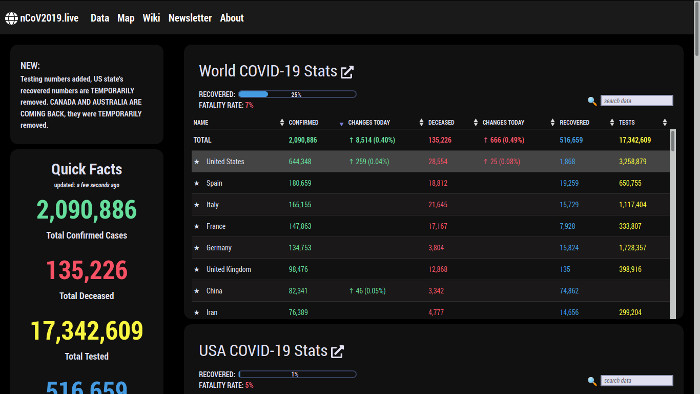This screenshot has height=394, width=700.
Task: Click the nCoV2019.live globe logo icon
Action: 11,18
